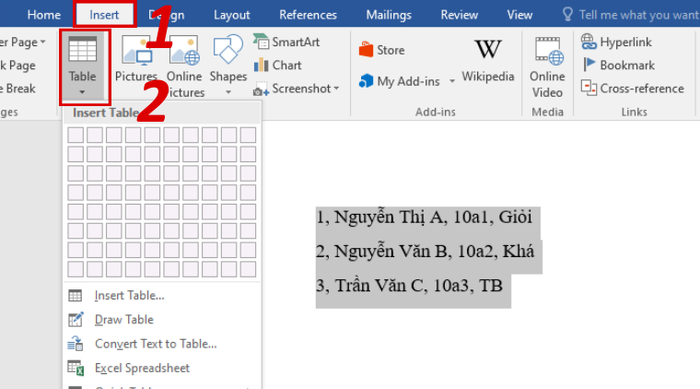Click the lightbulb Tell me icon
Image resolution: width=700 pixels, height=389 pixels.
pyautogui.click(x=567, y=14)
